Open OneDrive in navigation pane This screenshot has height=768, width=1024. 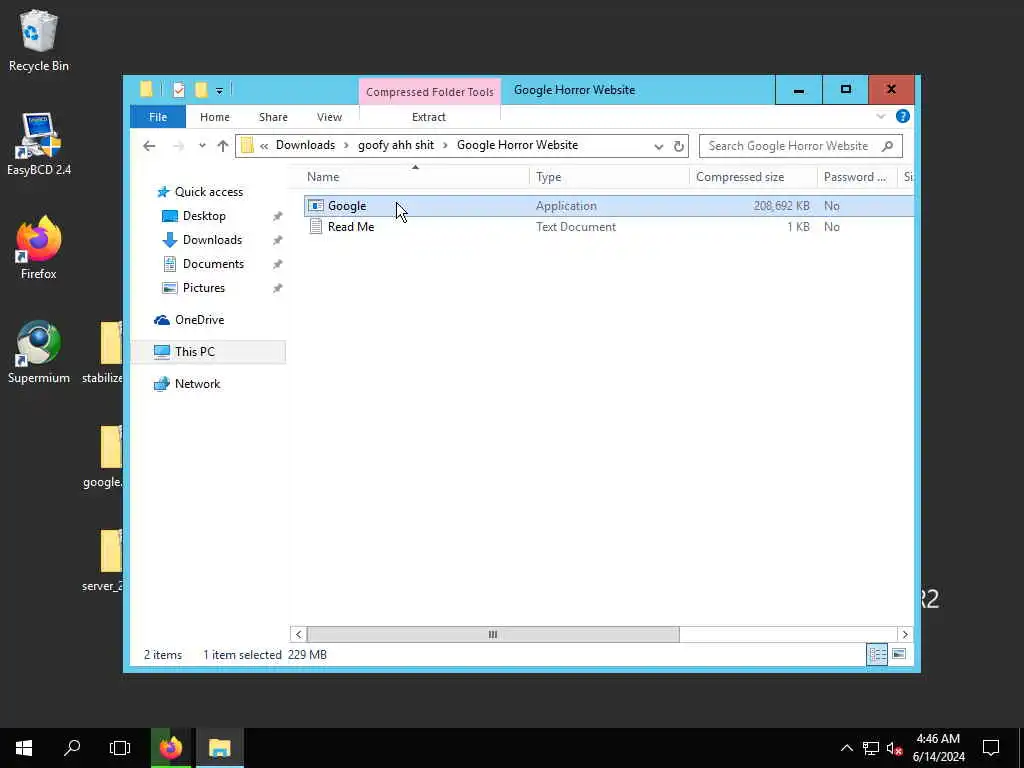coord(199,320)
